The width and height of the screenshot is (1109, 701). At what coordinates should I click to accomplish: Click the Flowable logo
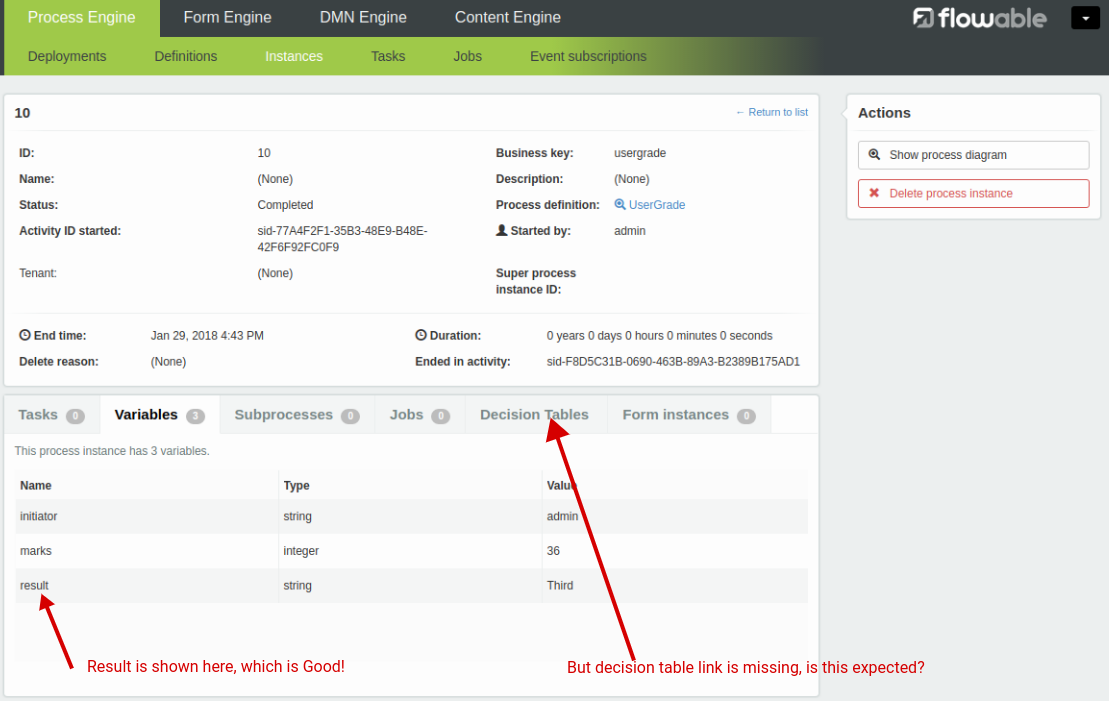979,18
